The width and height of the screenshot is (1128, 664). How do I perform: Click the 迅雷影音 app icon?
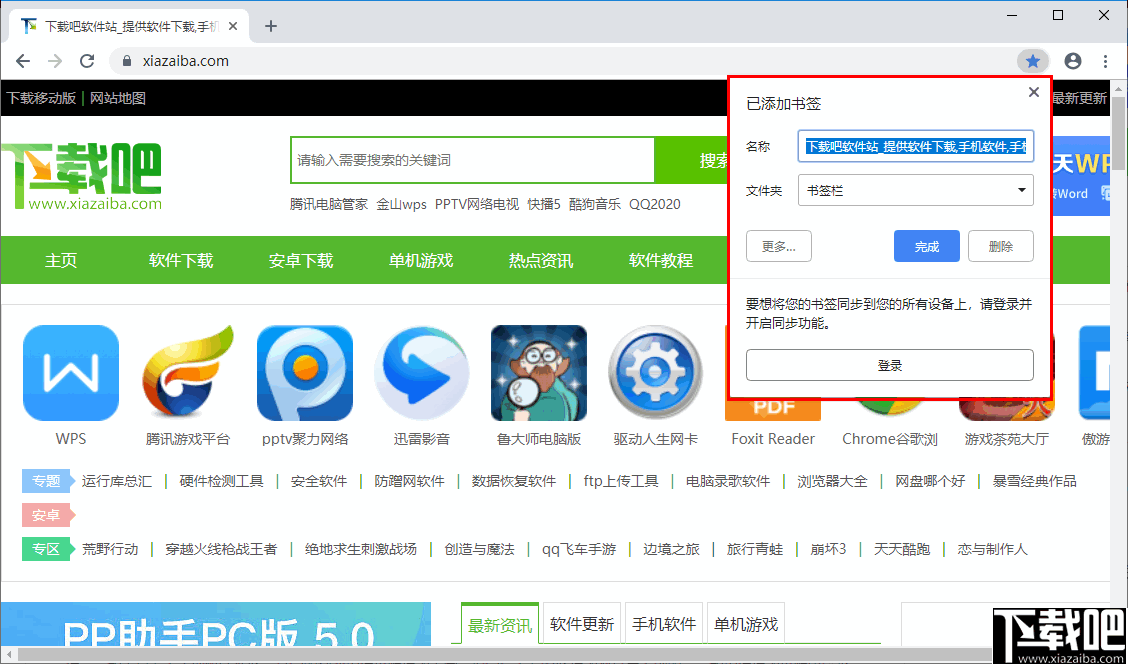[421, 373]
